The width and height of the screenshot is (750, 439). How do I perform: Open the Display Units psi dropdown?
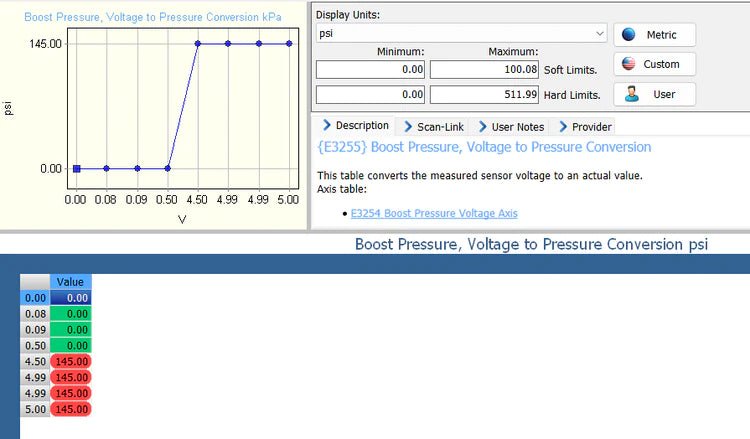[x=600, y=33]
